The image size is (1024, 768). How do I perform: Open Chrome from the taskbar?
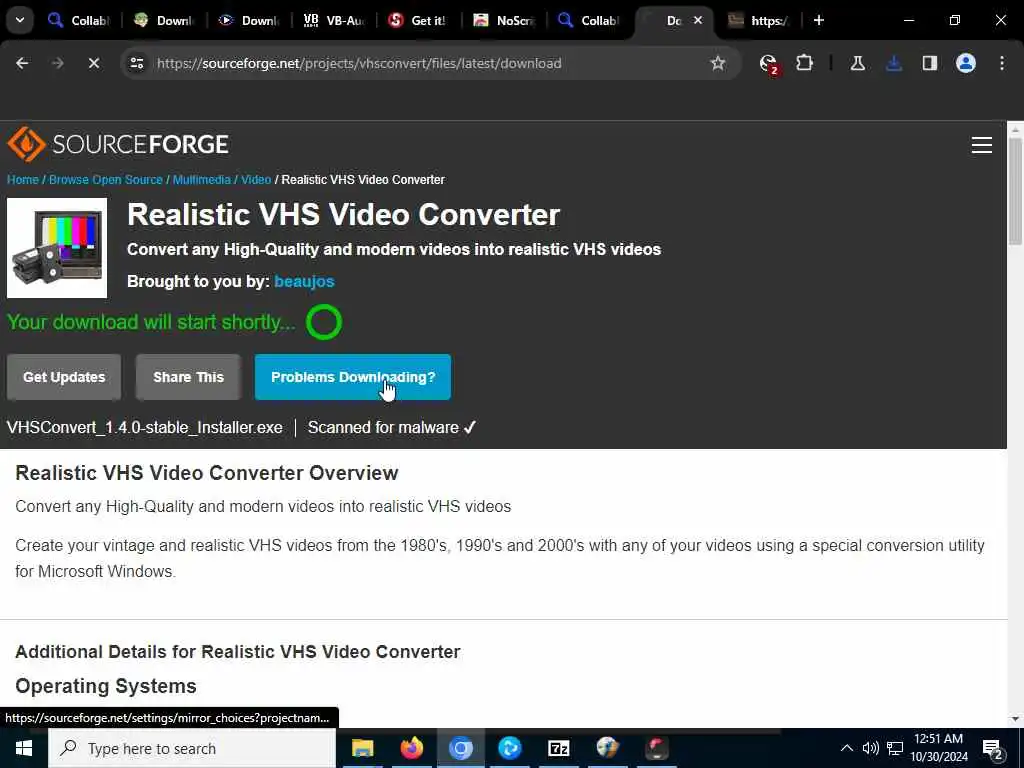[460, 748]
